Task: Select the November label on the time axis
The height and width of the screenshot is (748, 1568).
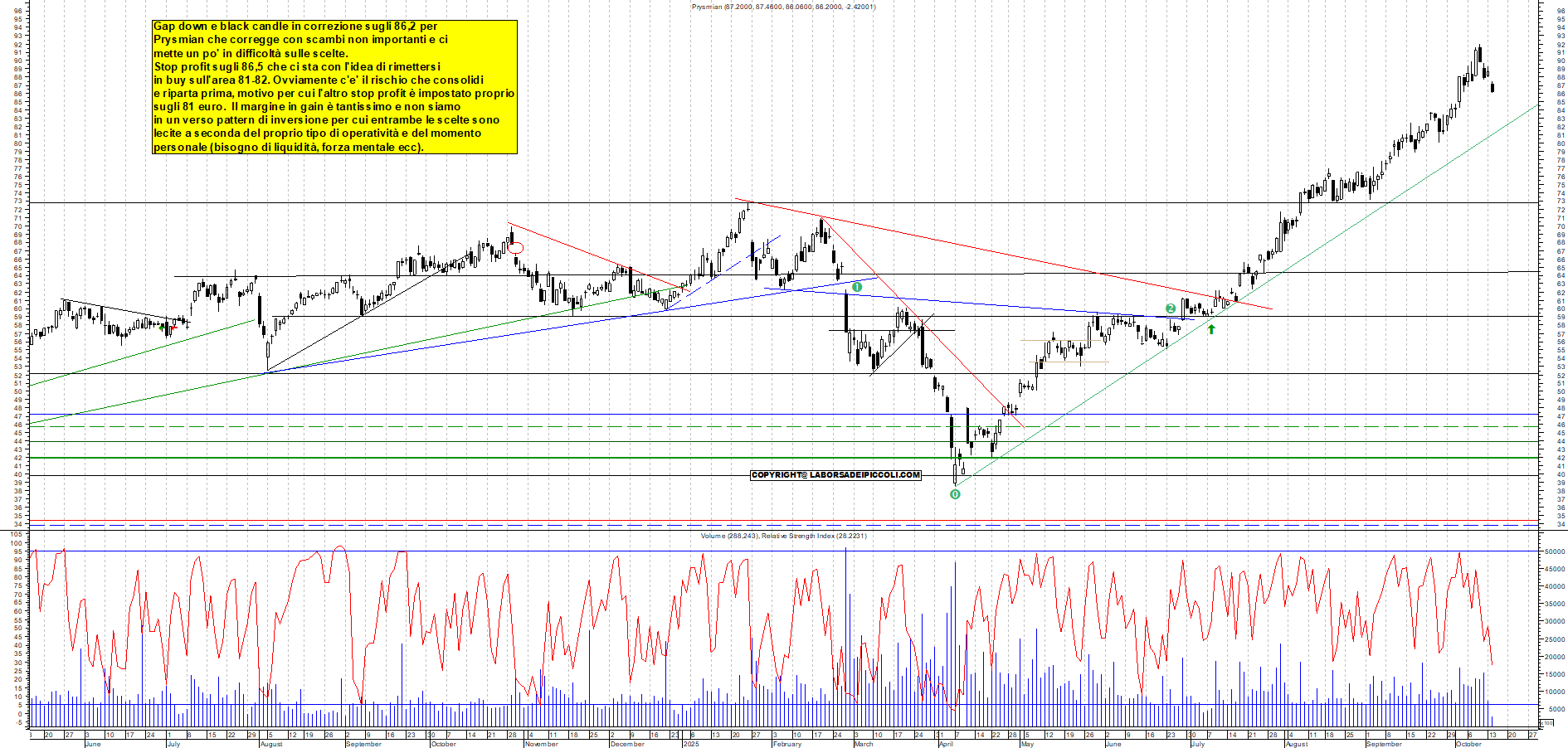Action: 541,744
